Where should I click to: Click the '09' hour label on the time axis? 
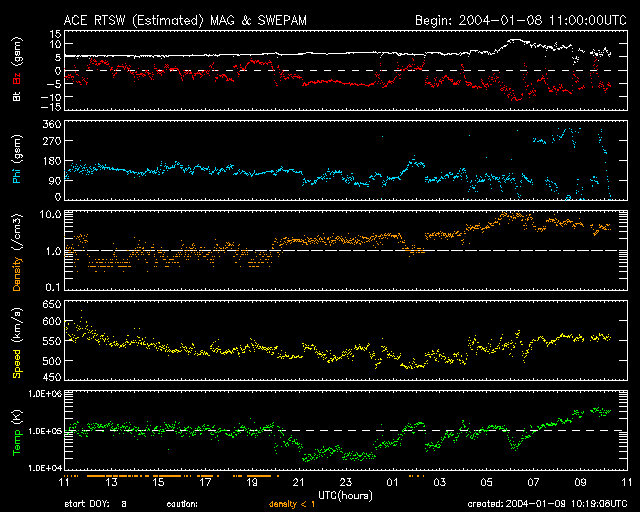pos(580,483)
